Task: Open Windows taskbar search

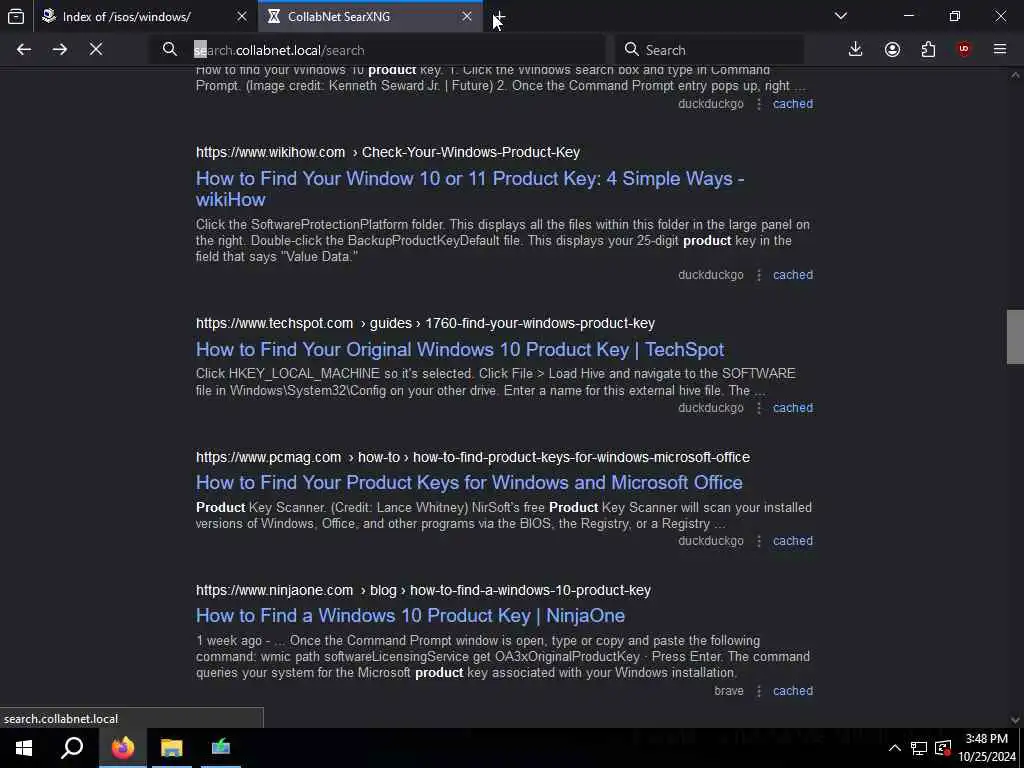Action: tap(72, 748)
